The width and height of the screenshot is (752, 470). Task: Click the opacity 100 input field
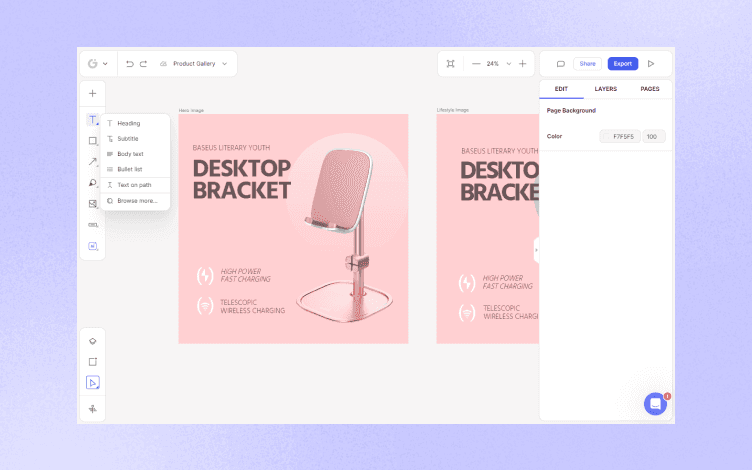pyautogui.click(x=654, y=137)
